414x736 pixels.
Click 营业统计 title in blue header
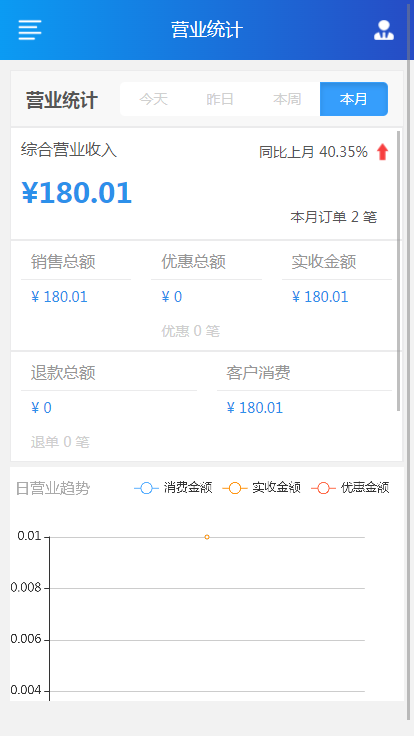(x=207, y=30)
